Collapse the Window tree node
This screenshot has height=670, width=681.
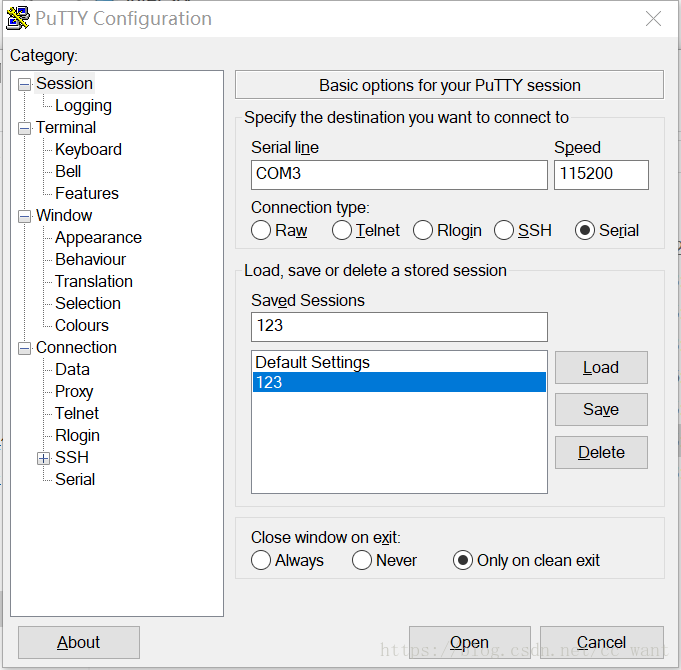(x=25, y=216)
